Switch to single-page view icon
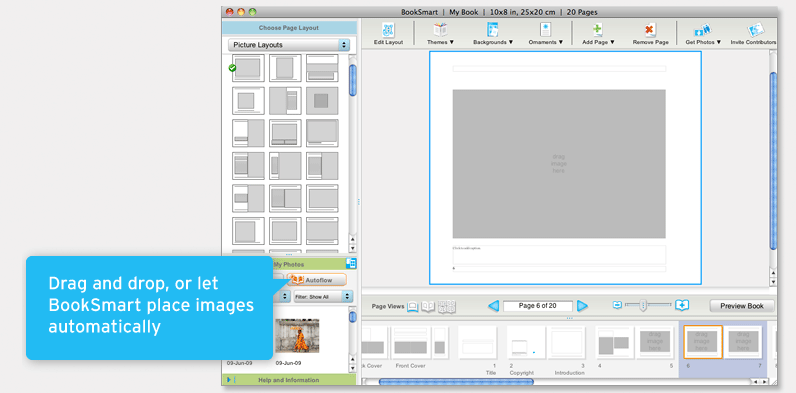Viewport: 796px width, 393px height. click(413, 306)
